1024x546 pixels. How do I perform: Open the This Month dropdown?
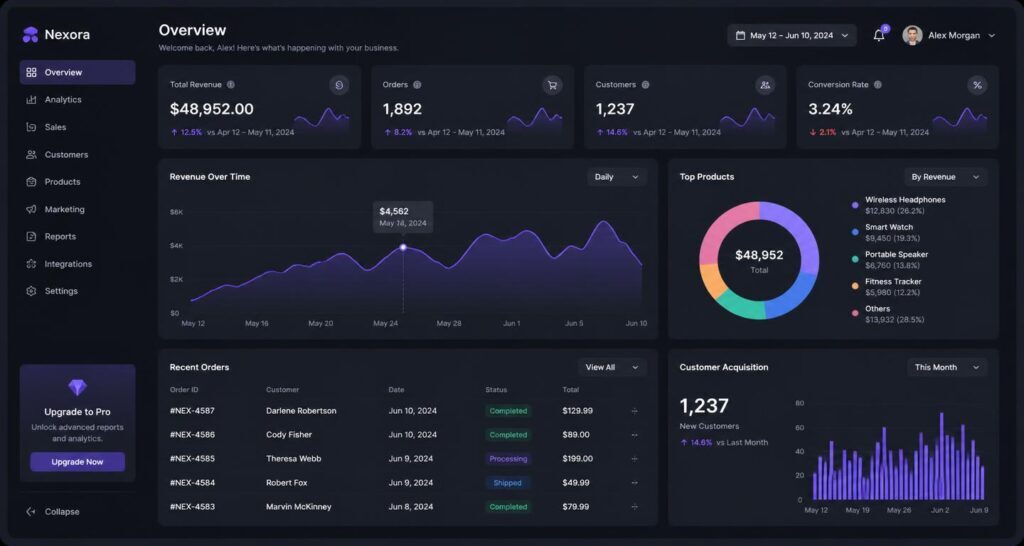947,368
